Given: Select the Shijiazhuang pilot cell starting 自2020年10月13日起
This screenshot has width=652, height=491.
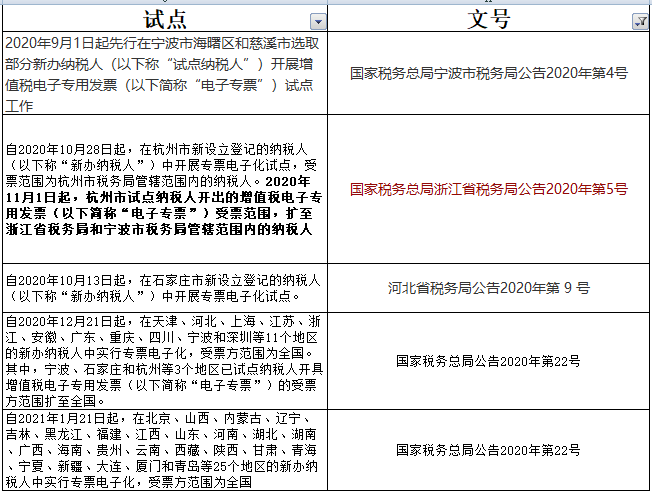Looking at the screenshot, I should pos(165,287).
